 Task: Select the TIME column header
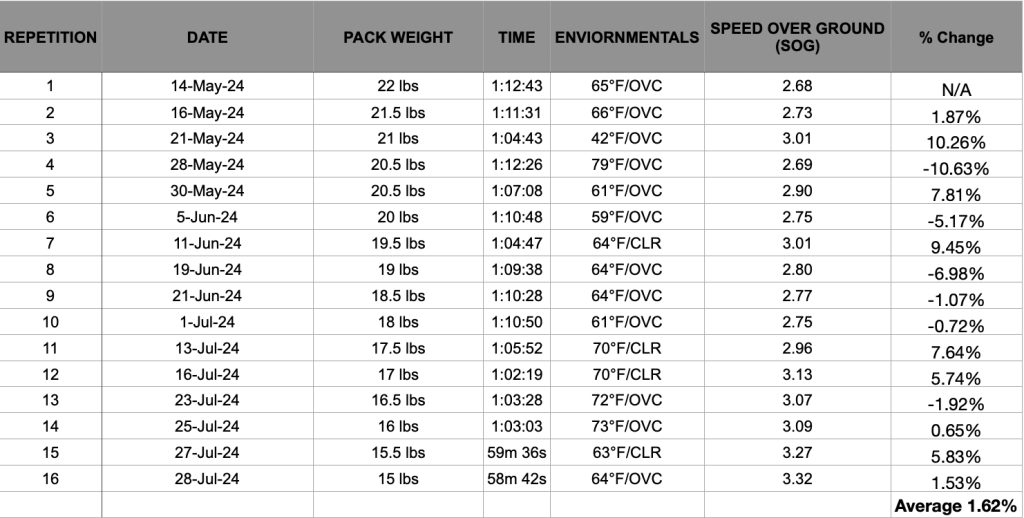click(x=517, y=37)
